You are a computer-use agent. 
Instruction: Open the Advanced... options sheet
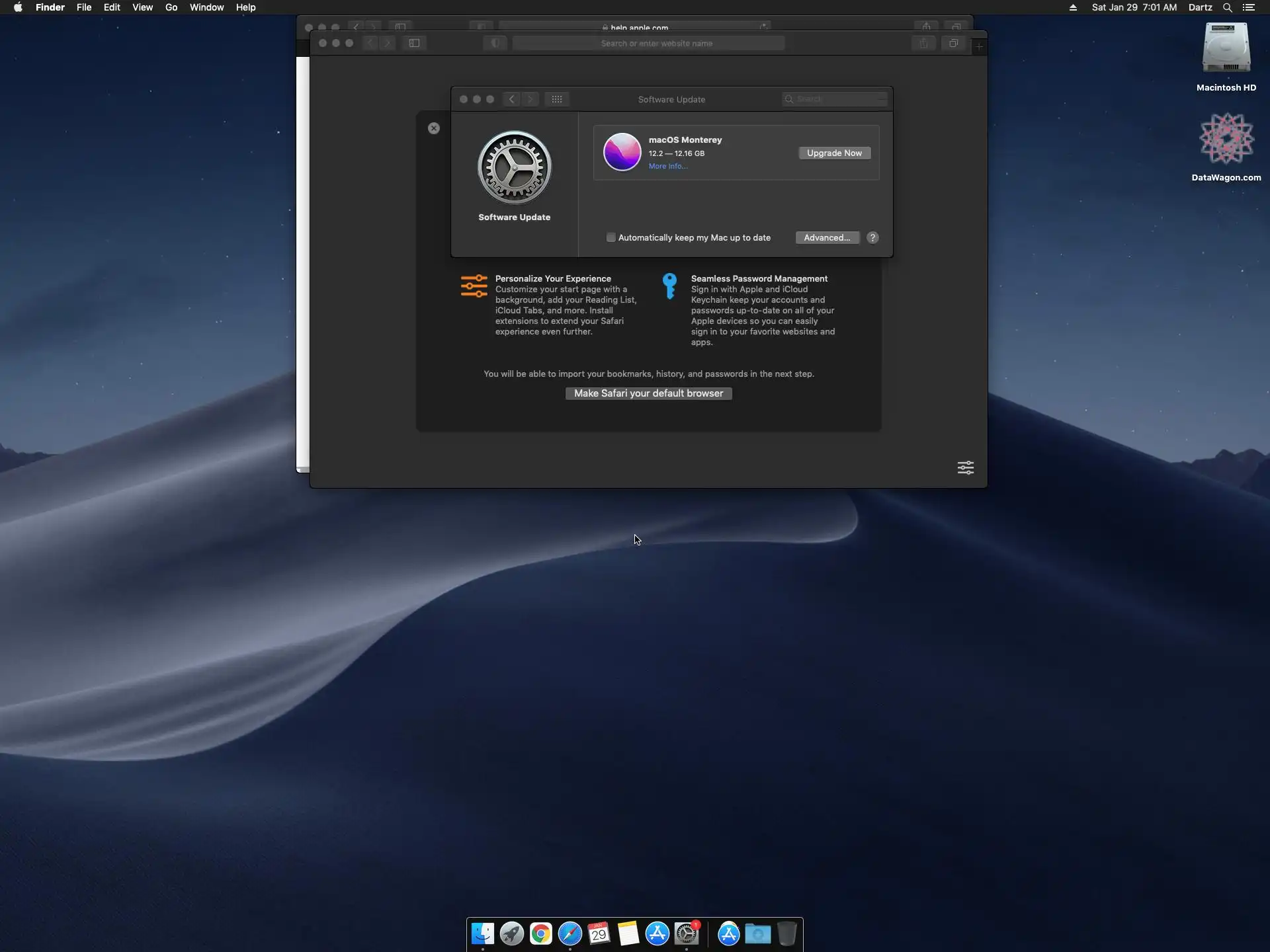tap(827, 238)
